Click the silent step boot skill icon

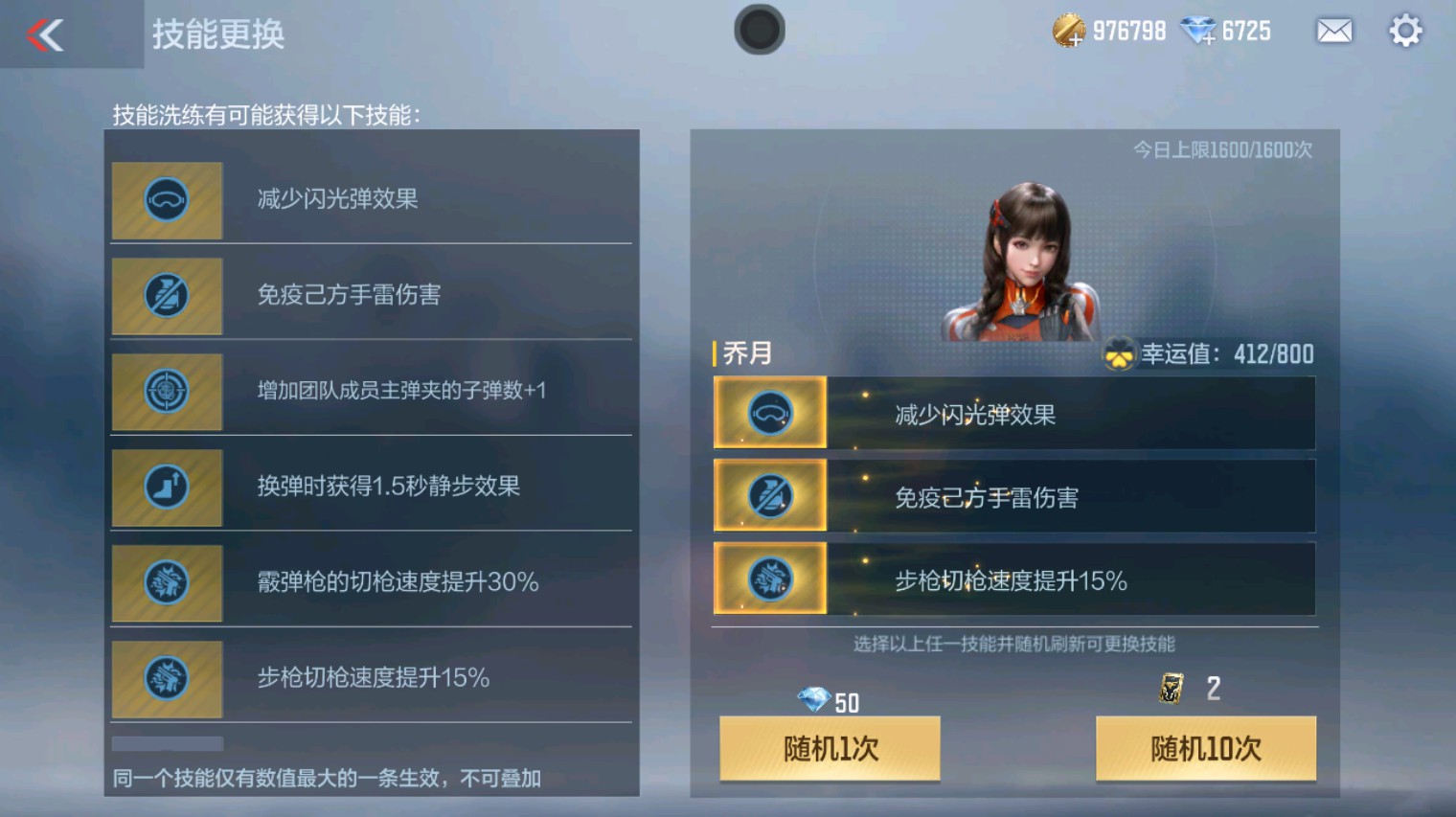click(x=167, y=488)
